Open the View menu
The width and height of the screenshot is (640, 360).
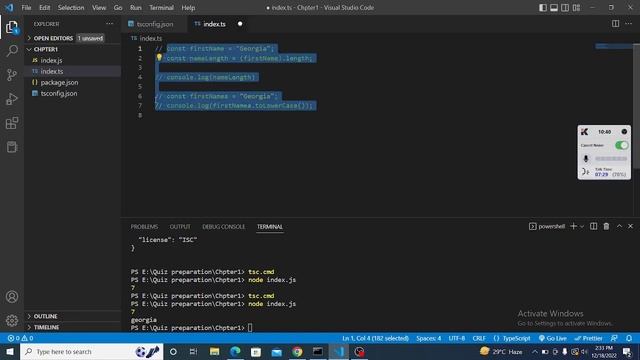click(99, 8)
